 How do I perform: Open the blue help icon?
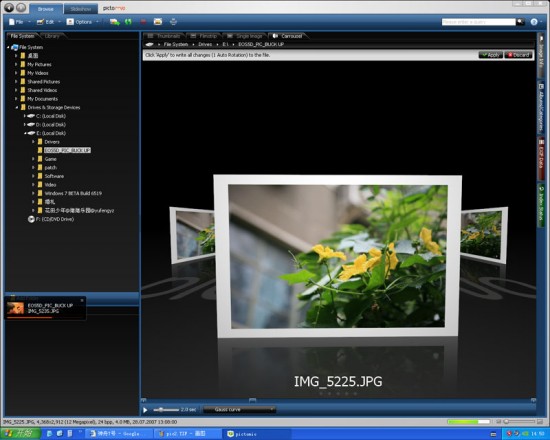coord(534,22)
